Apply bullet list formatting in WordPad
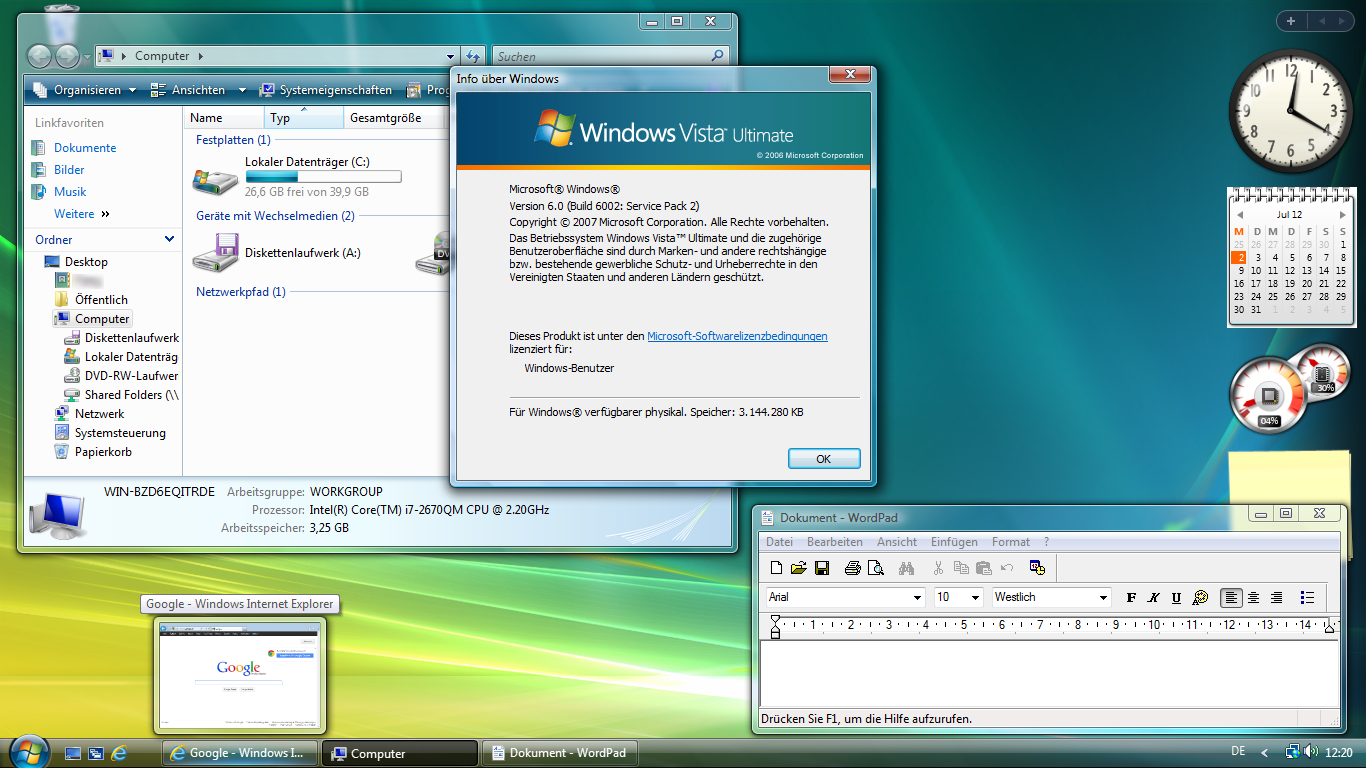This screenshot has height=768, width=1366. coord(1307,597)
